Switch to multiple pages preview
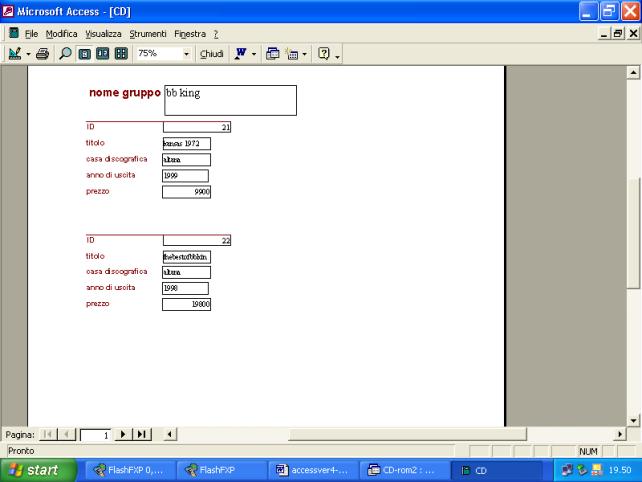 tap(121, 54)
